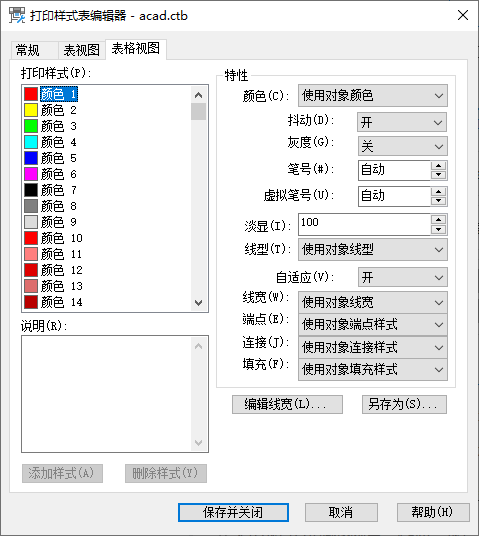Click the dark gray swatch for 颜色 8
Viewport: 479px width, 536px height.
pos(31,206)
